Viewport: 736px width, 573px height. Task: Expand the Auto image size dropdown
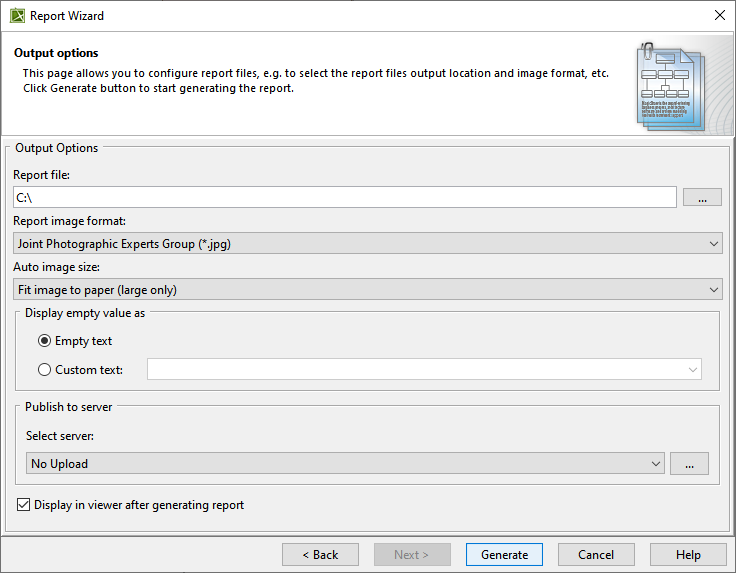coord(368,290)
